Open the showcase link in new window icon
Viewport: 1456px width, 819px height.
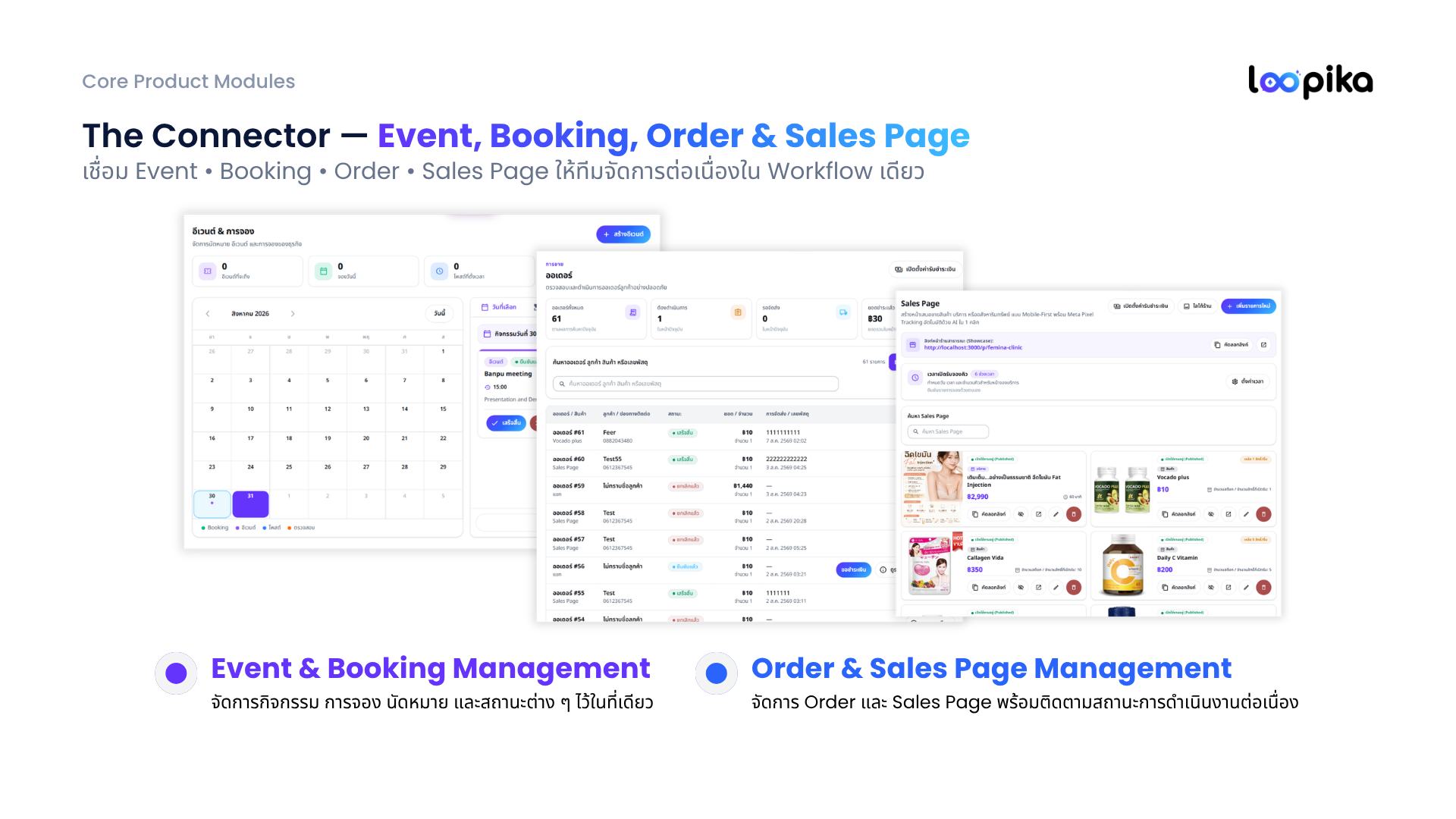(x=1263, y=345)
